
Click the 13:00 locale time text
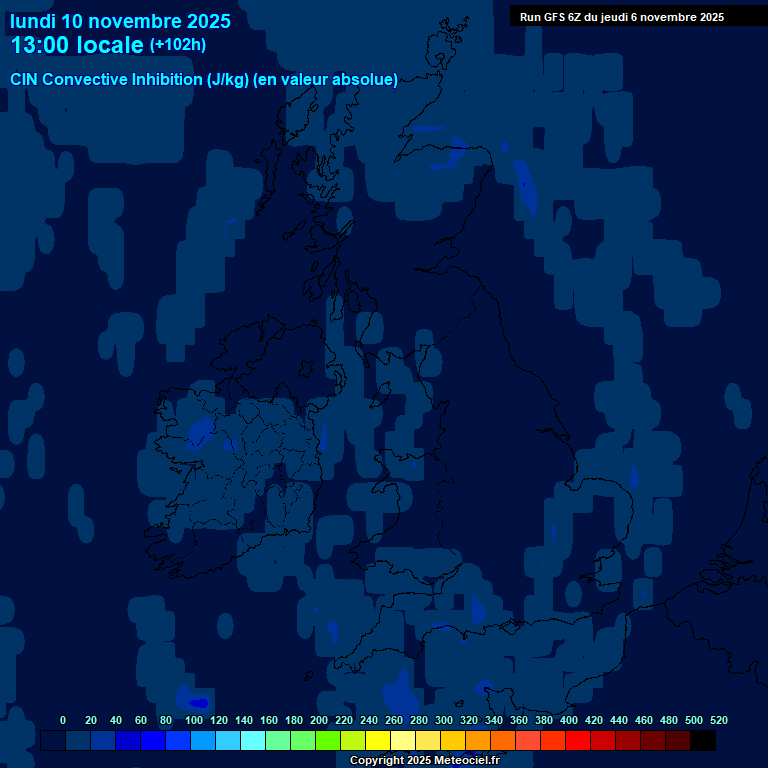coord(77,45)
